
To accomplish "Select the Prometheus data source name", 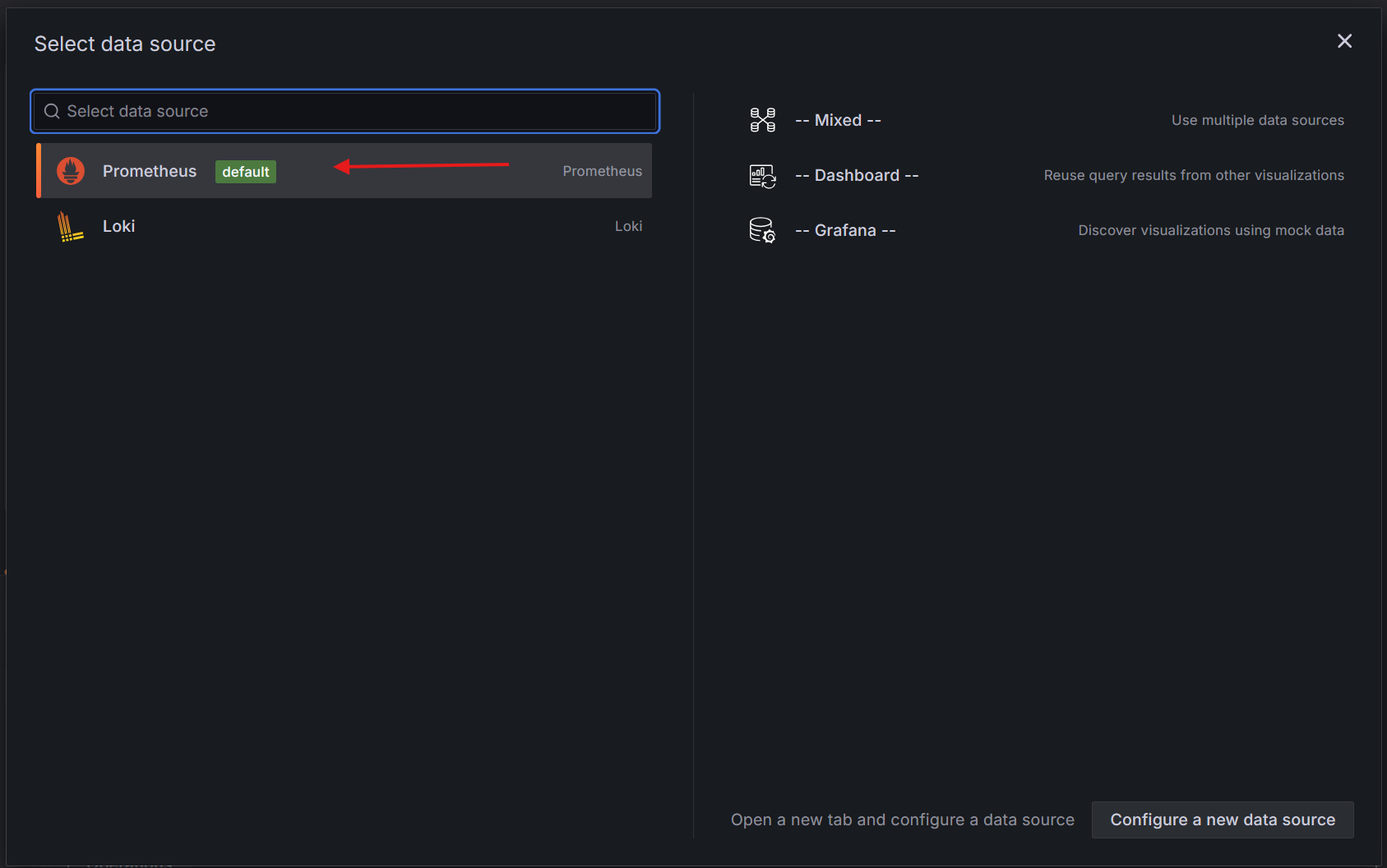I will point(150,171).
